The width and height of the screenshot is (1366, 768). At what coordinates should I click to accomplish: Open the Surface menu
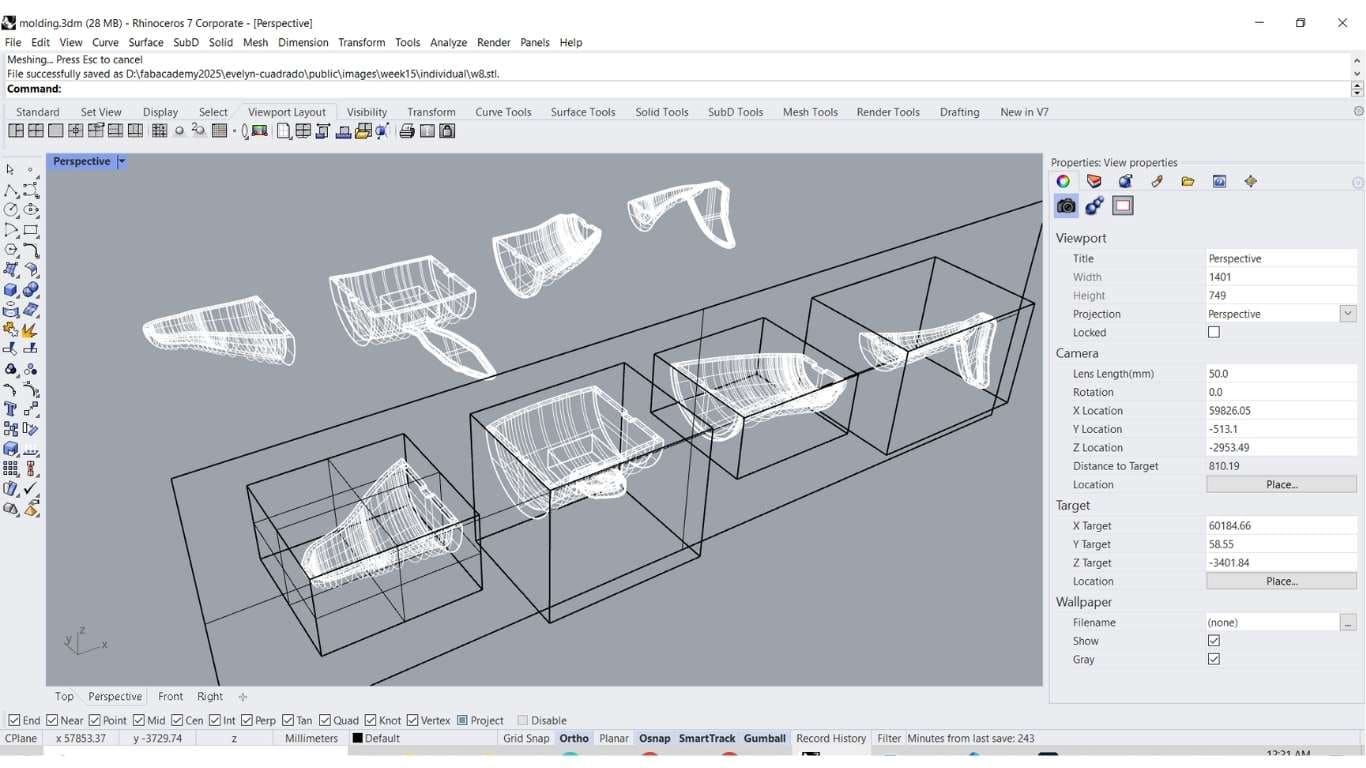tap(146, 42)
